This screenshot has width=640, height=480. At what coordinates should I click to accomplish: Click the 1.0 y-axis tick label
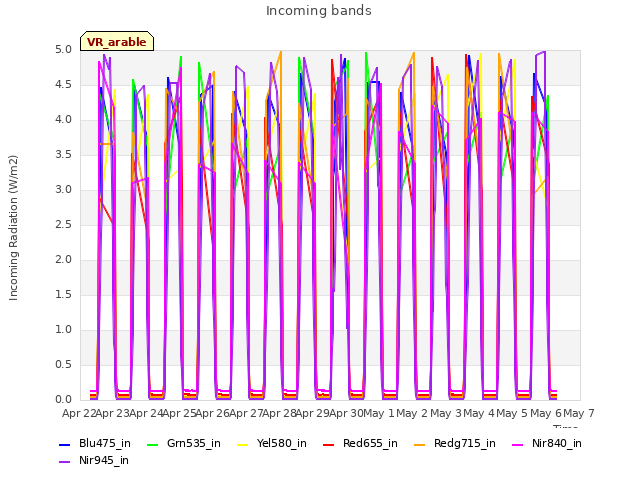tap(63, 330)
